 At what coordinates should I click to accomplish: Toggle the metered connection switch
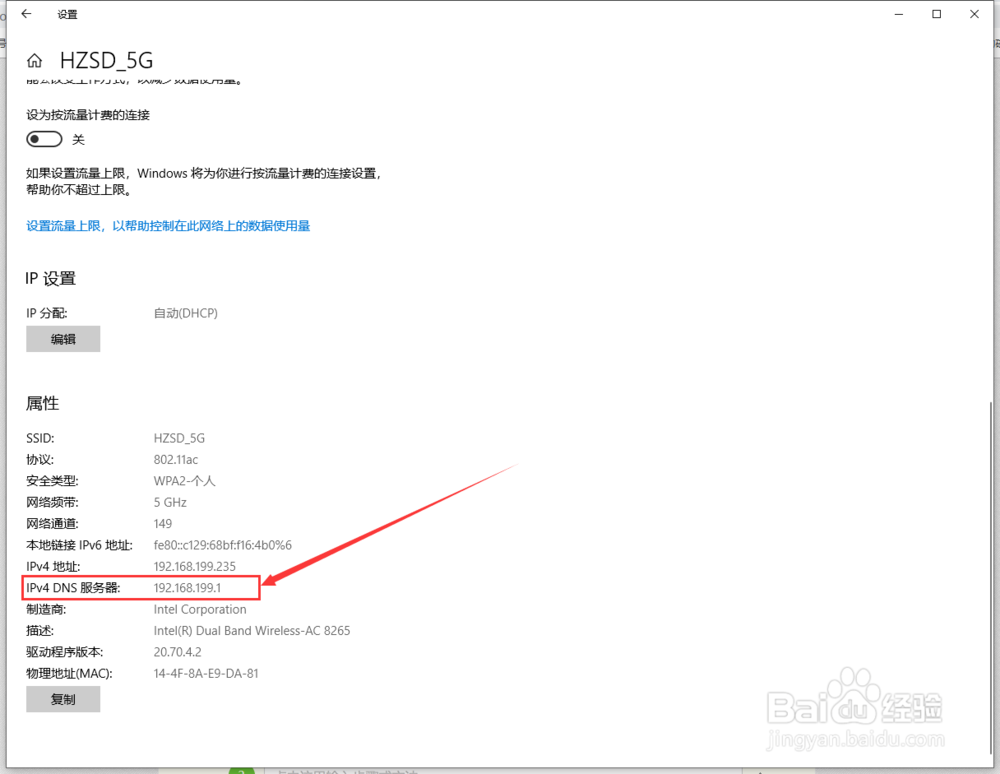(44, 139)
